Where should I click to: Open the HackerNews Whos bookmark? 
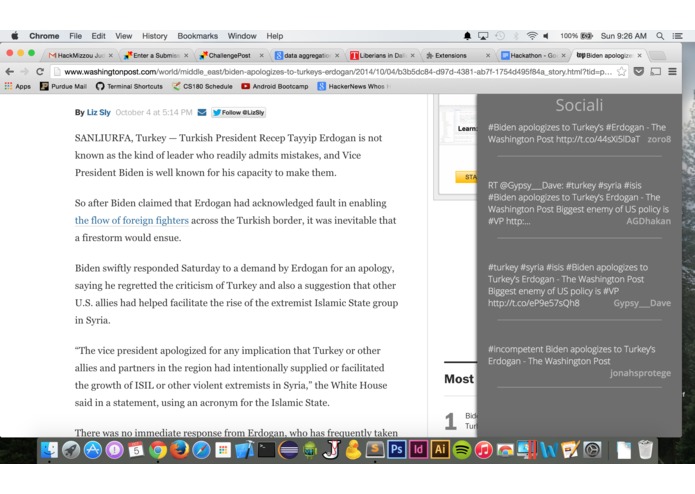[354, 86]
